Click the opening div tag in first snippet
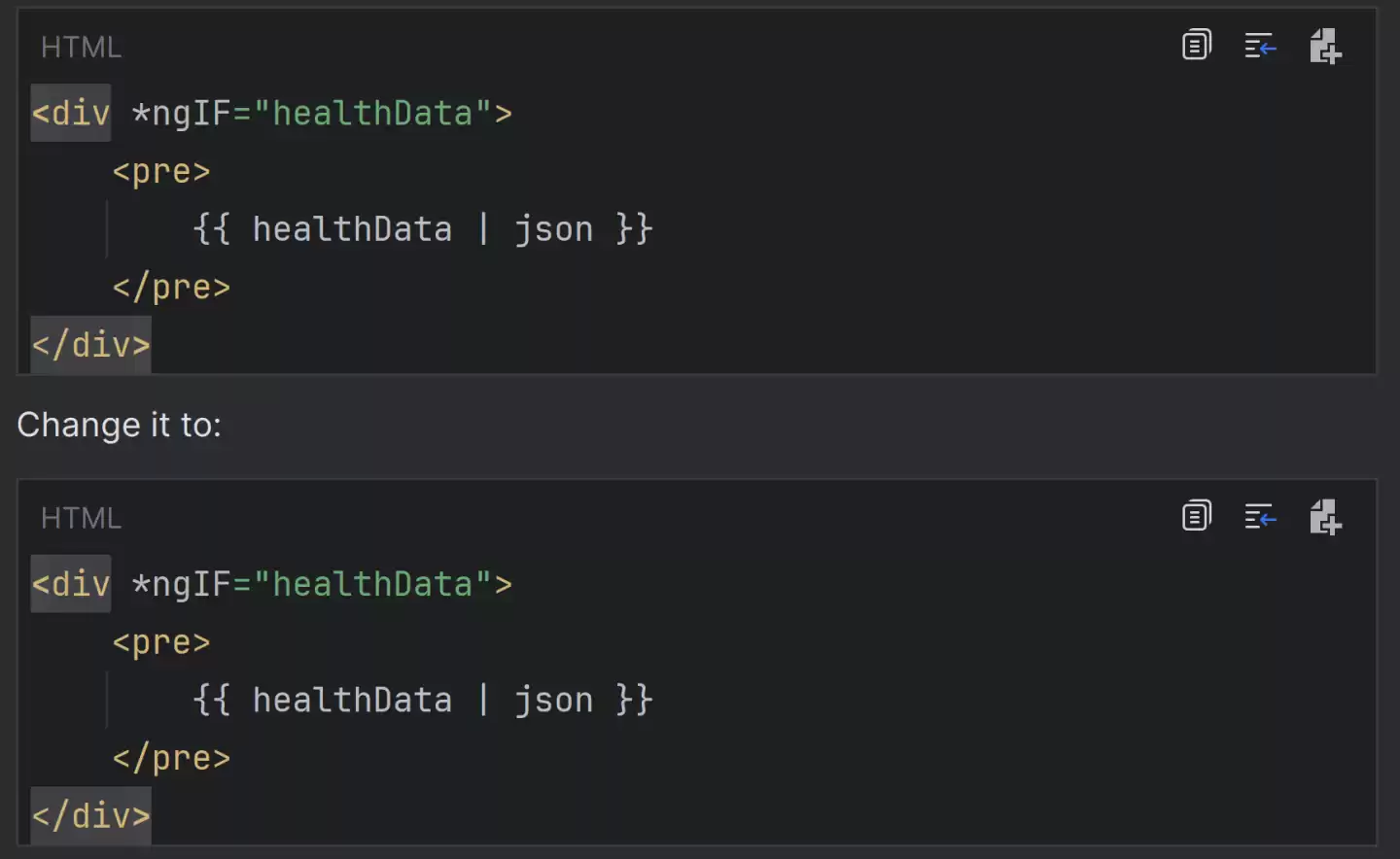 [71, 114]
